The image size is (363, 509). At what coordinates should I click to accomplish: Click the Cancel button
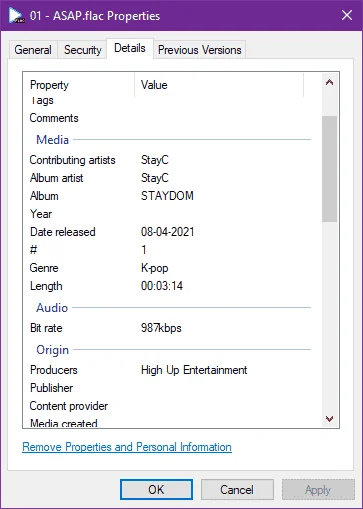[x=237, y=490]
